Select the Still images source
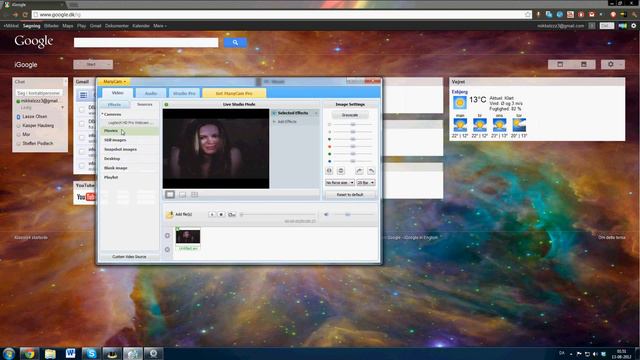Screen dimensions: 640x360 (129, 140)
